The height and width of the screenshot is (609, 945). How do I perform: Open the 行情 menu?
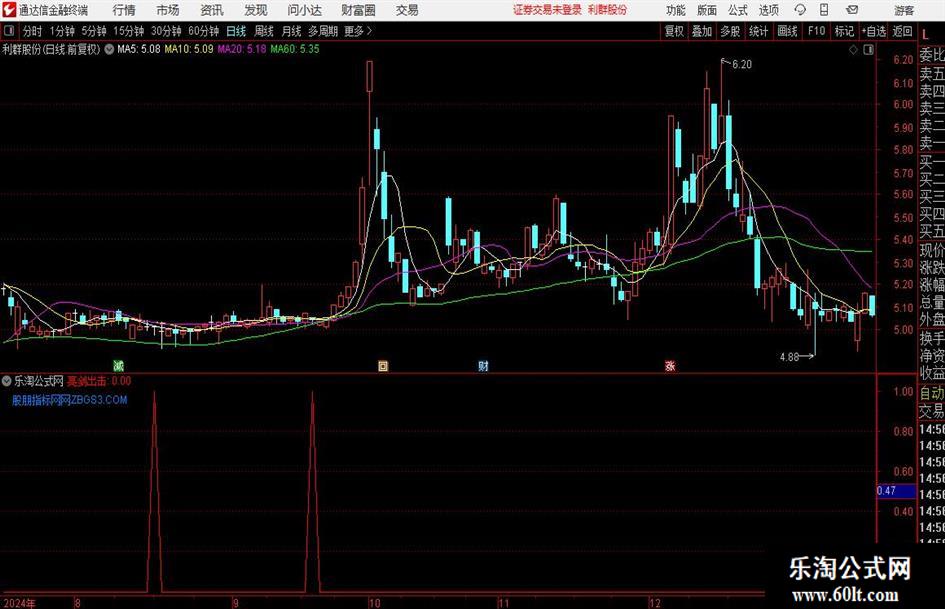124,10
